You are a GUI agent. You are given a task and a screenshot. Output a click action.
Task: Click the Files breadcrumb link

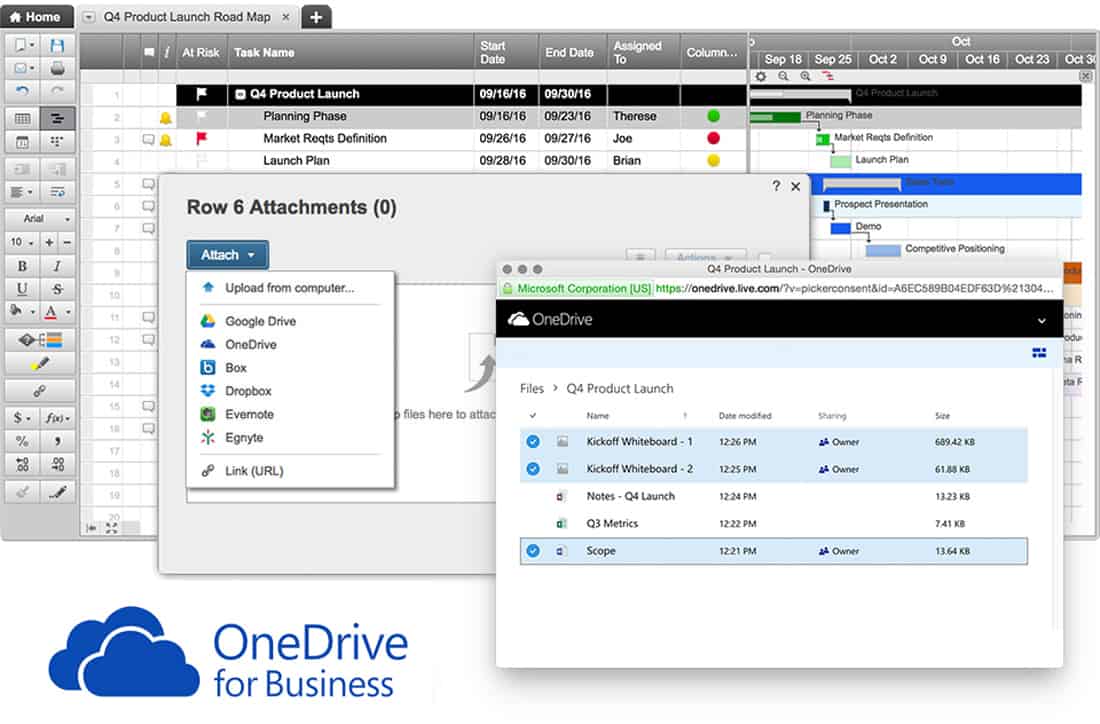tap(532, 389)
